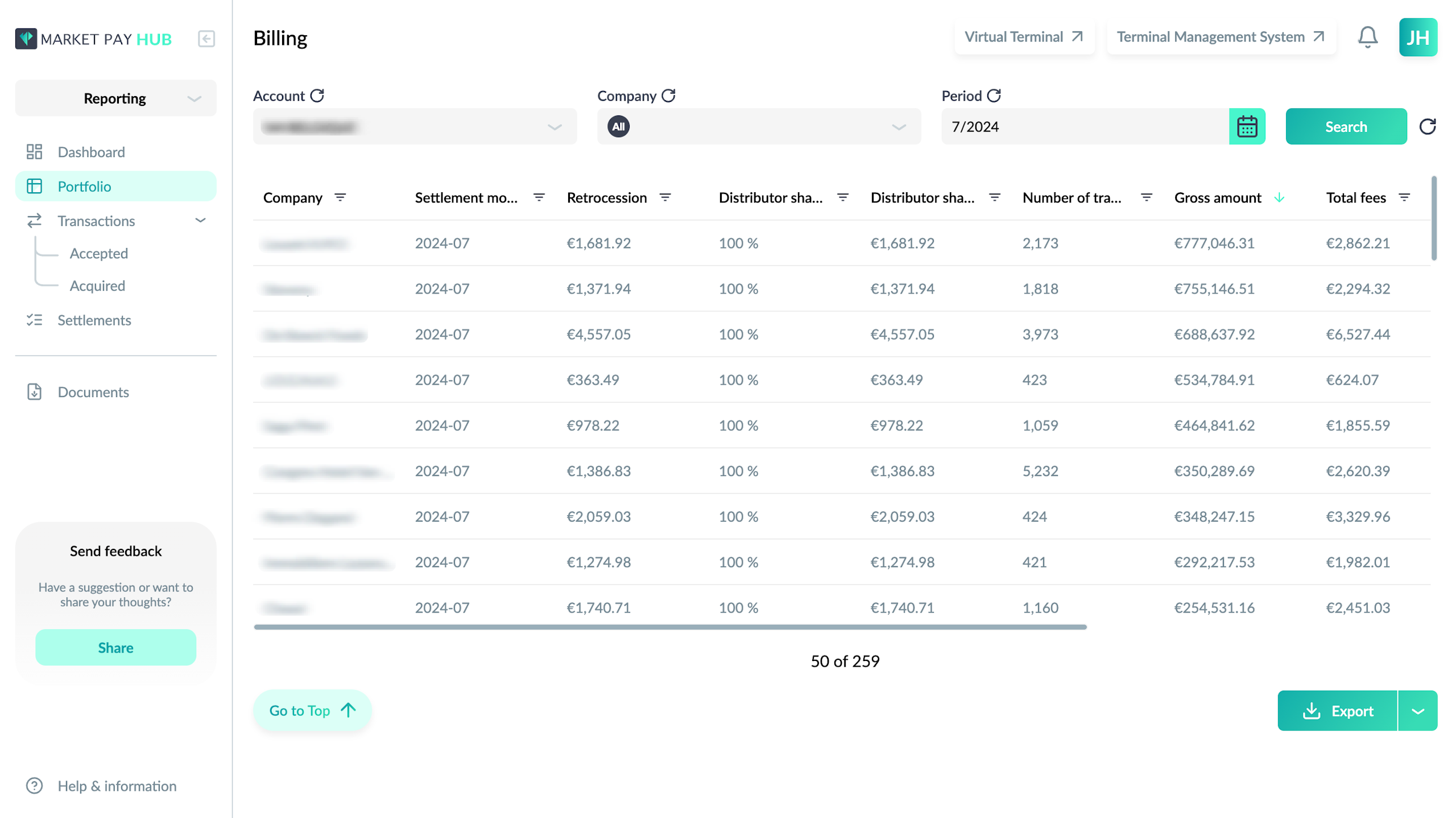
Task: Sort by Gross amount arrow
Action: click(1279, 197)
